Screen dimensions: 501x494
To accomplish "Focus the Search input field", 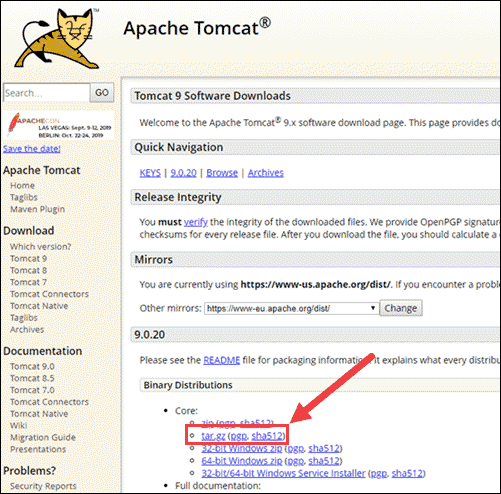I will pyautogui.click(x=47, y=92).
